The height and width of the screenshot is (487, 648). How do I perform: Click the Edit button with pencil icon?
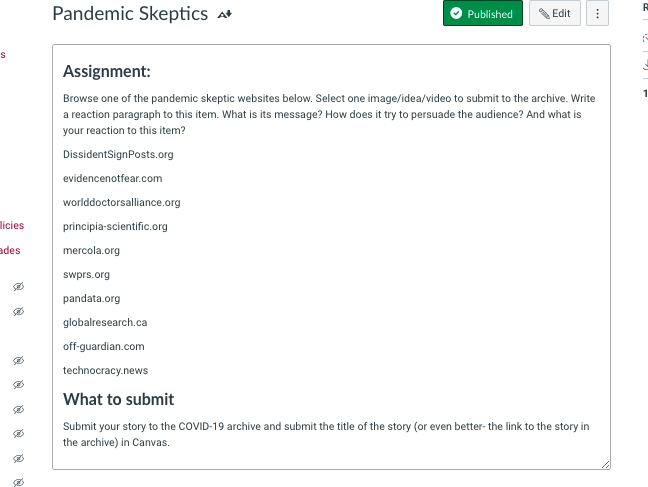click(554, 14)
